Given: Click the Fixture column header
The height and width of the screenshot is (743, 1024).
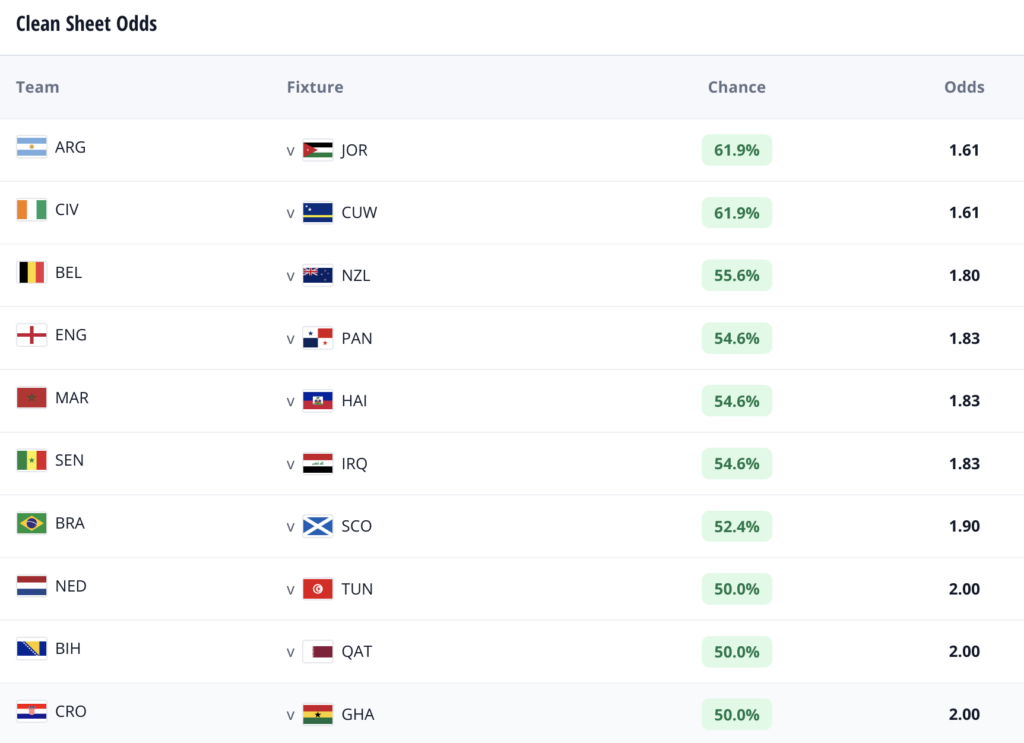Looking at the screenshot, I should pyautogui.click(x=315, y=87).
